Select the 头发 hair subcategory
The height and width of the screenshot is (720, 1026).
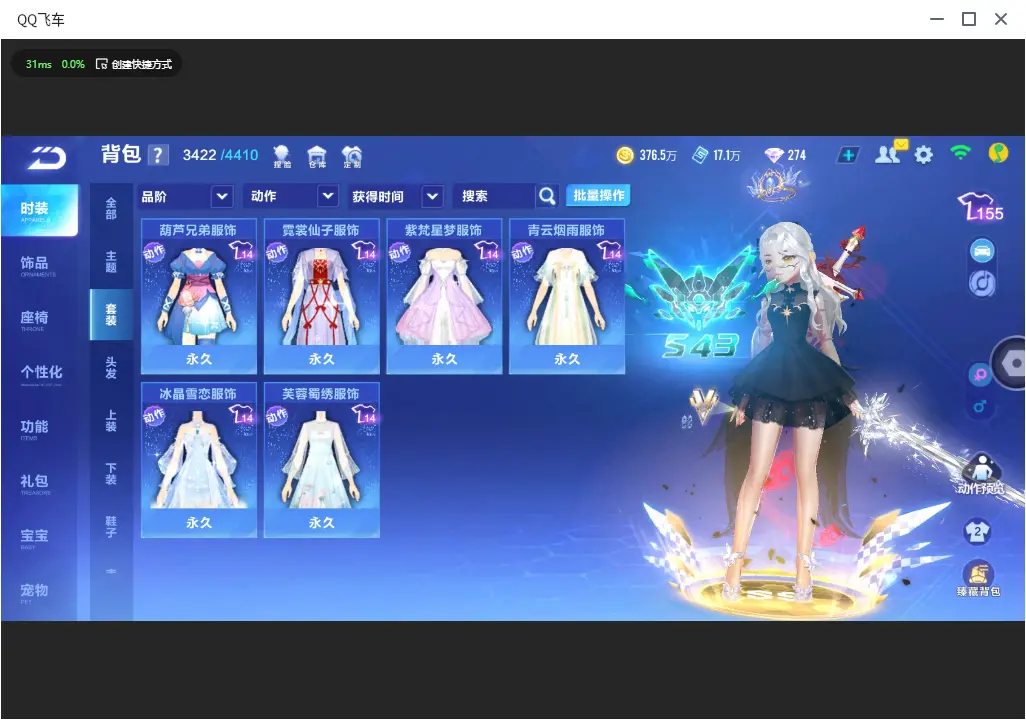tap(111, 368)
